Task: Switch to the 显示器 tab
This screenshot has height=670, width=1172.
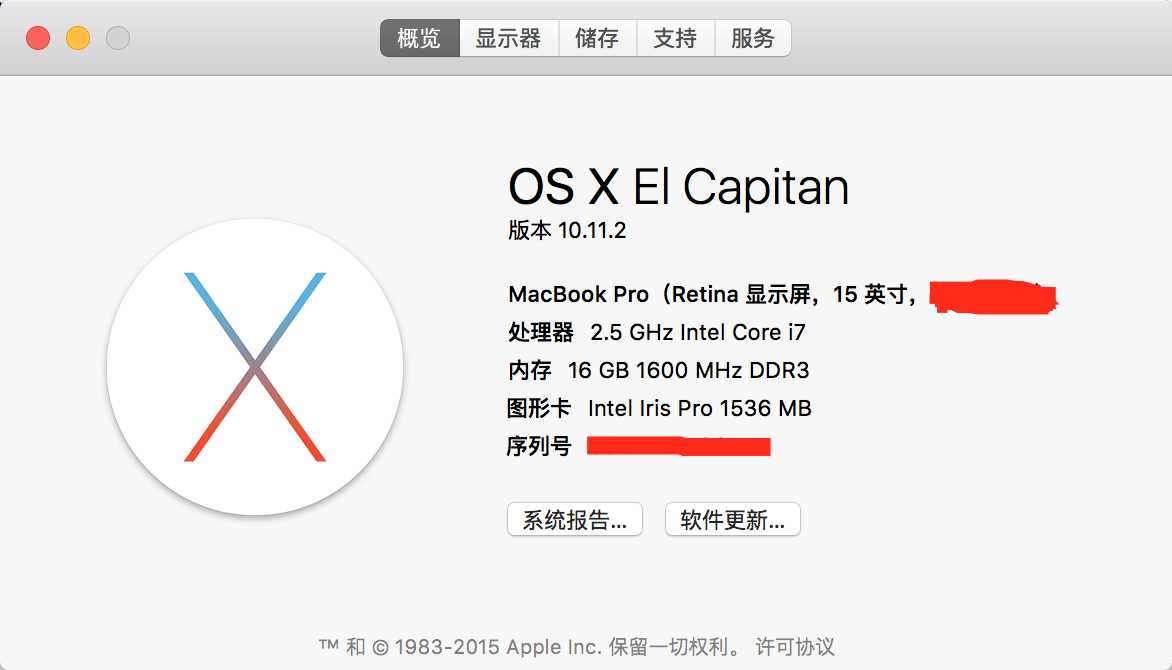Action: coord(508,38)
